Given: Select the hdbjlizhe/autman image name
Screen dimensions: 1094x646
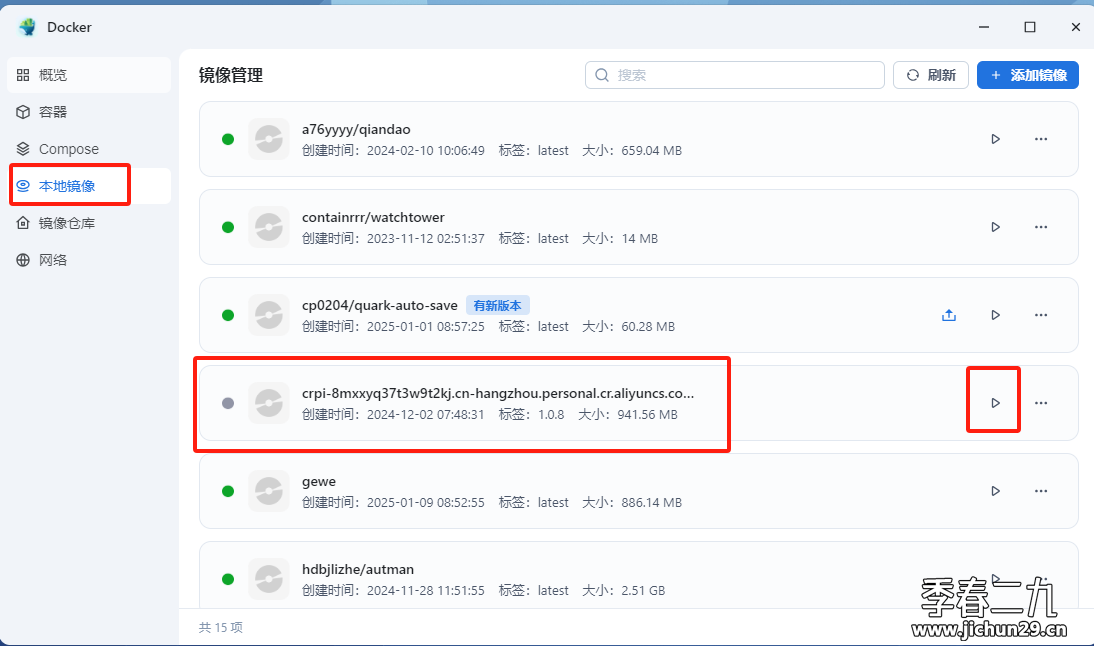Looking at the screenshot, I should pos(358,569).
